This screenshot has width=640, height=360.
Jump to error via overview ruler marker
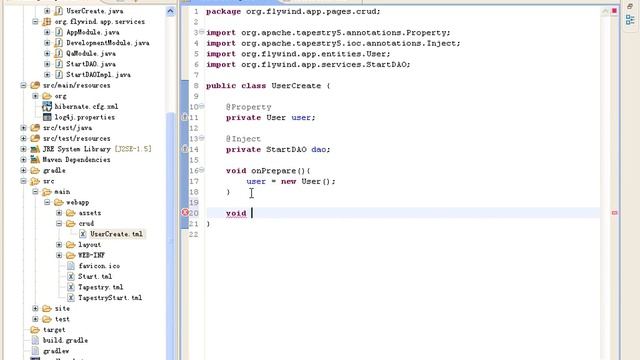614,213
